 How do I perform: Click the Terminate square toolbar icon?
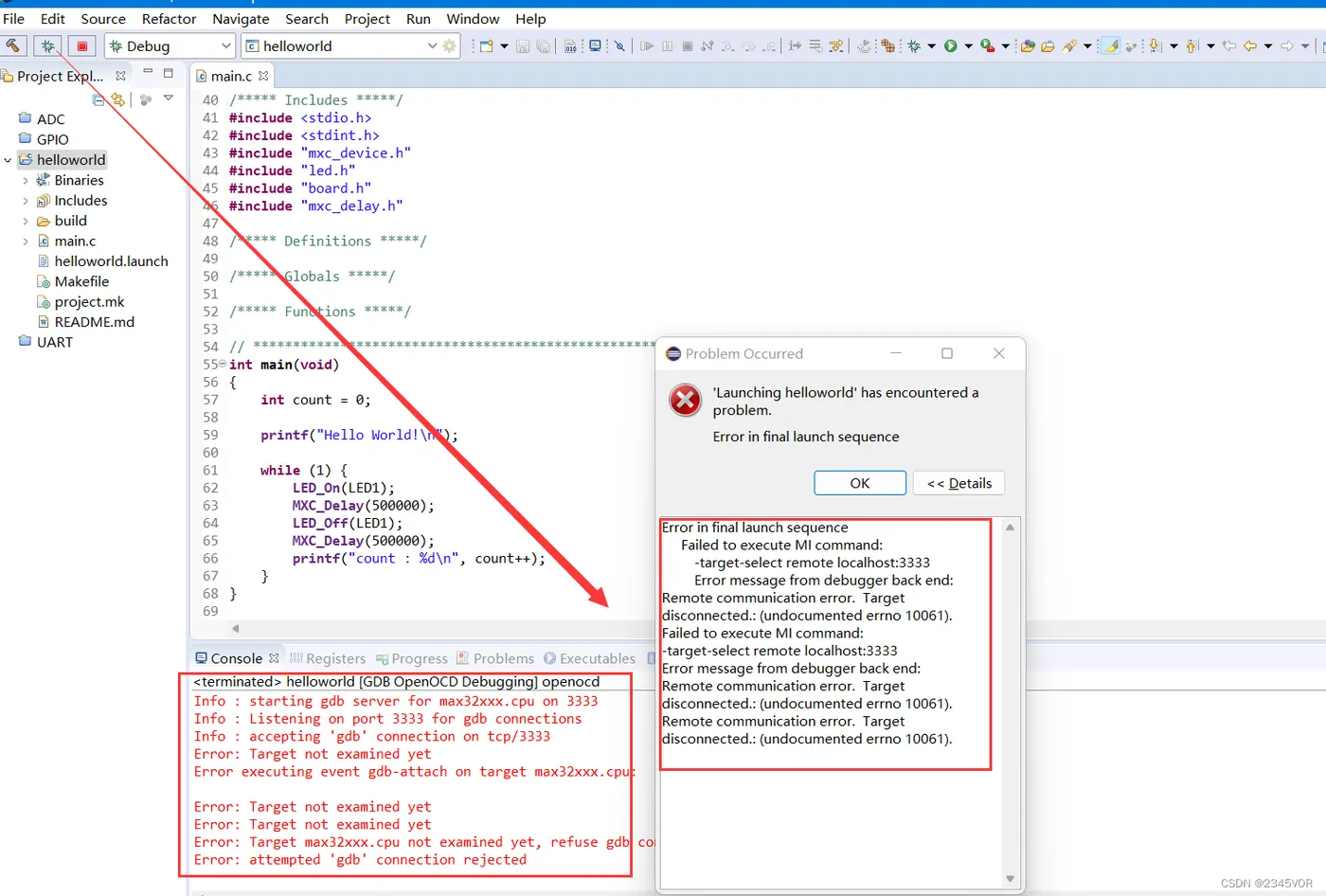pos(688,45)
